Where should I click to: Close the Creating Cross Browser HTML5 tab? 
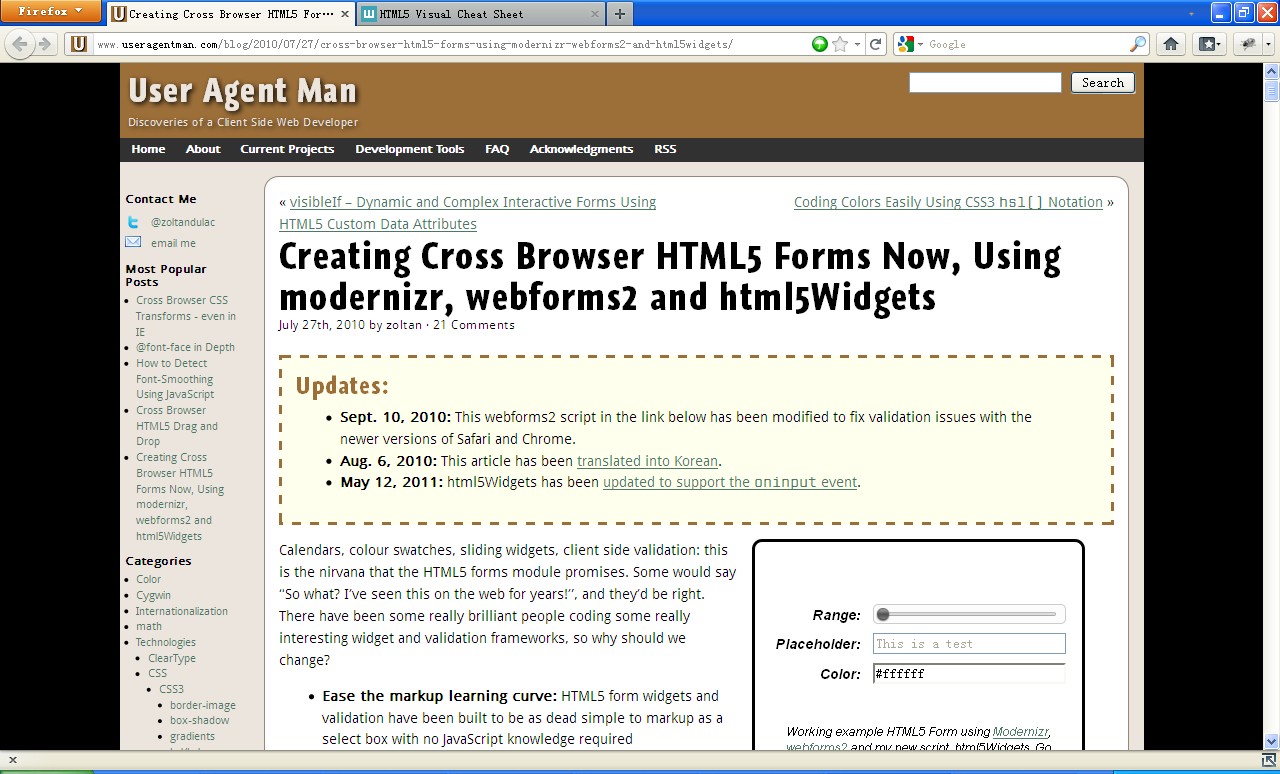coord(346,14)
